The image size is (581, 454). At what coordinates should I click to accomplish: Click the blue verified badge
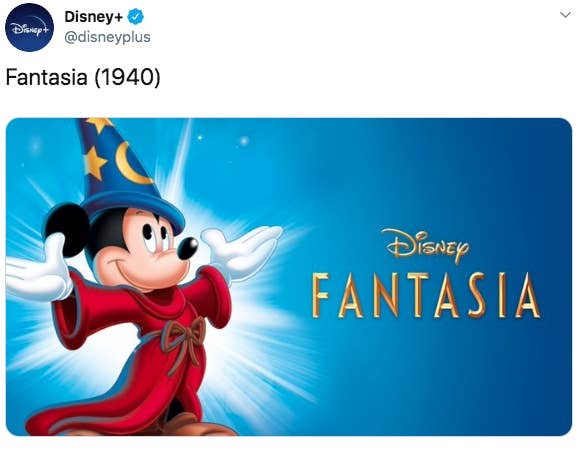(135, 17)
